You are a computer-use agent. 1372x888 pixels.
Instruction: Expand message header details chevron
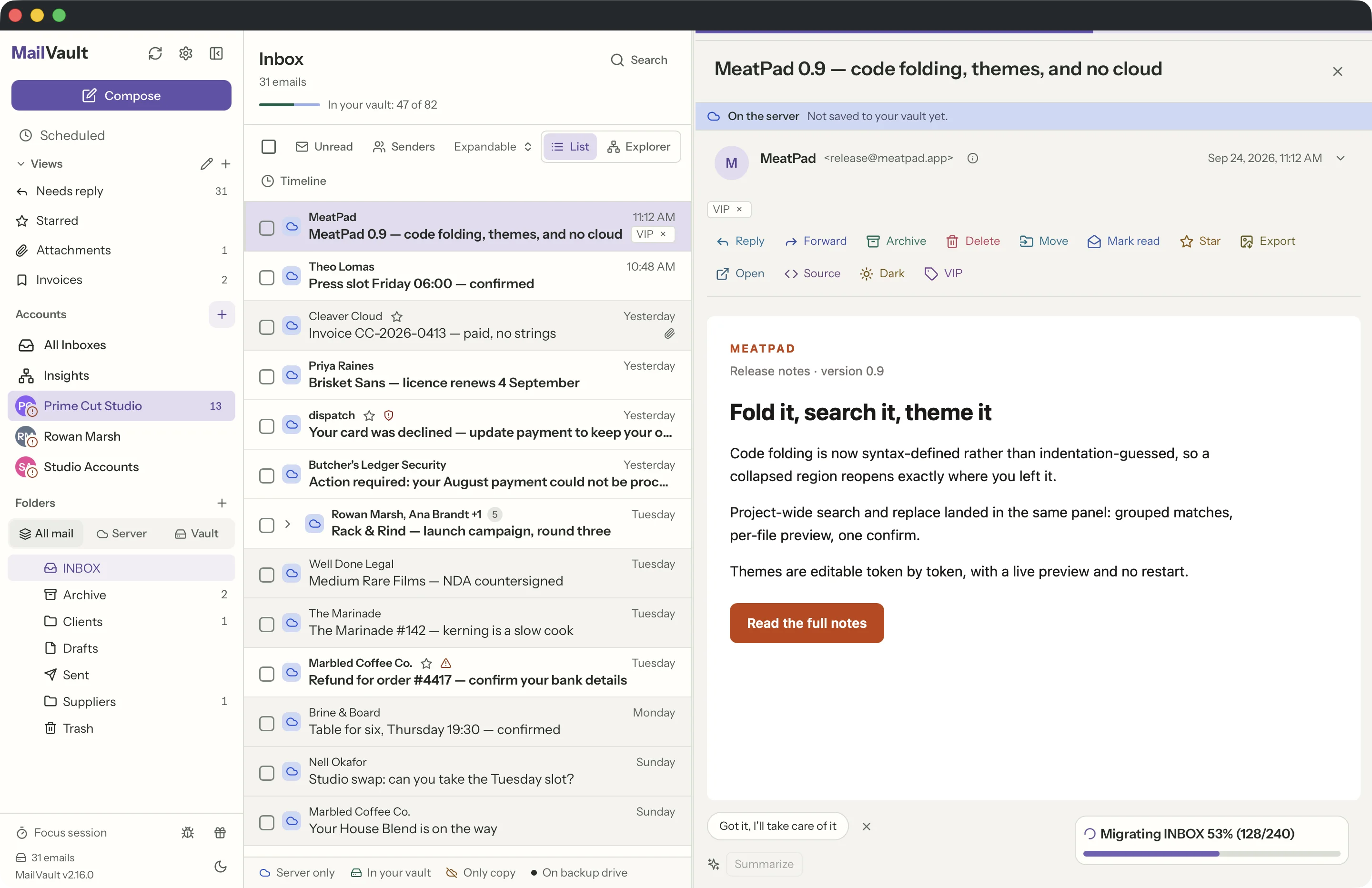(1340, 158)
